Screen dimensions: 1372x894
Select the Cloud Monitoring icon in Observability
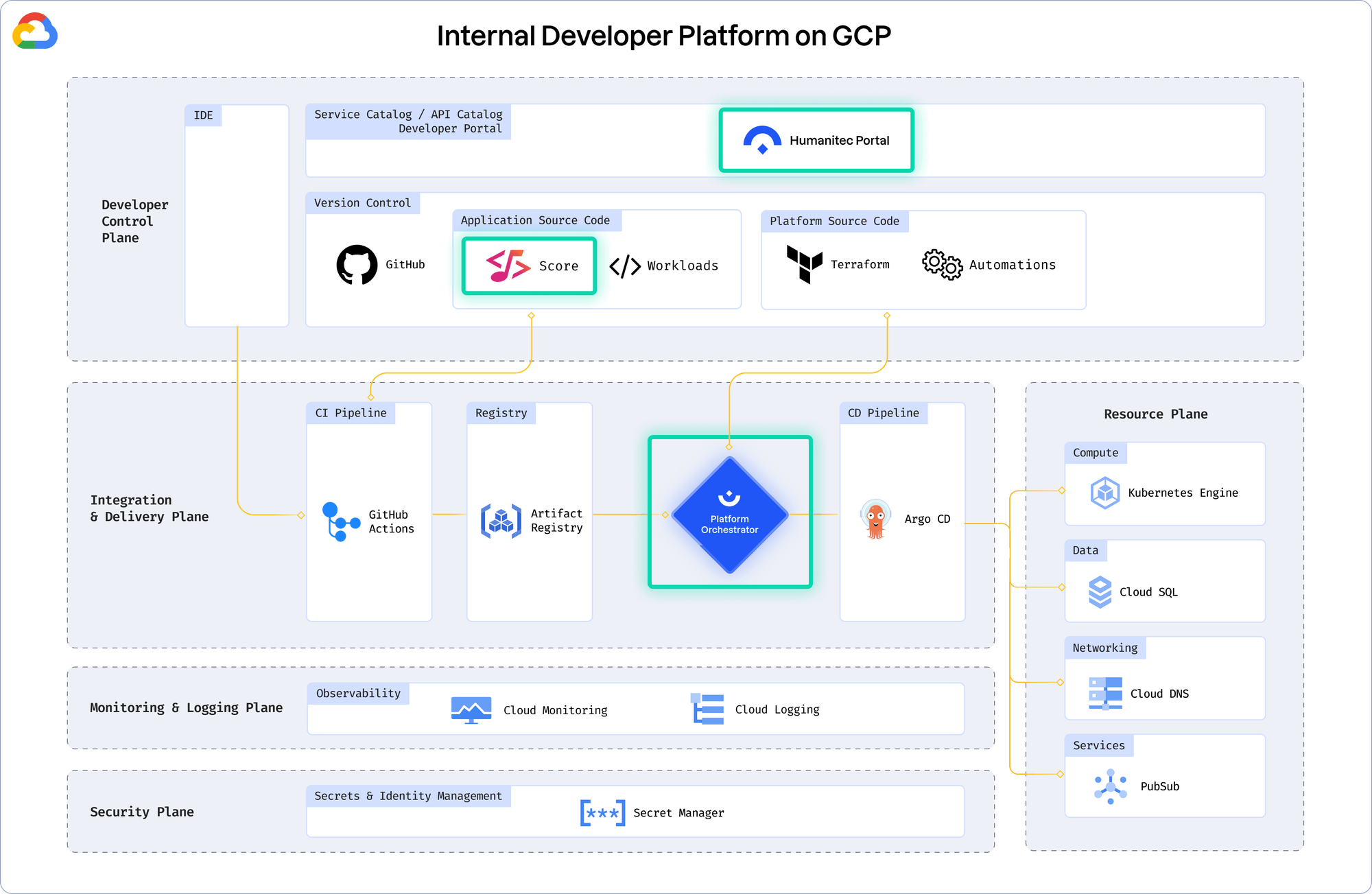(471, 709)
